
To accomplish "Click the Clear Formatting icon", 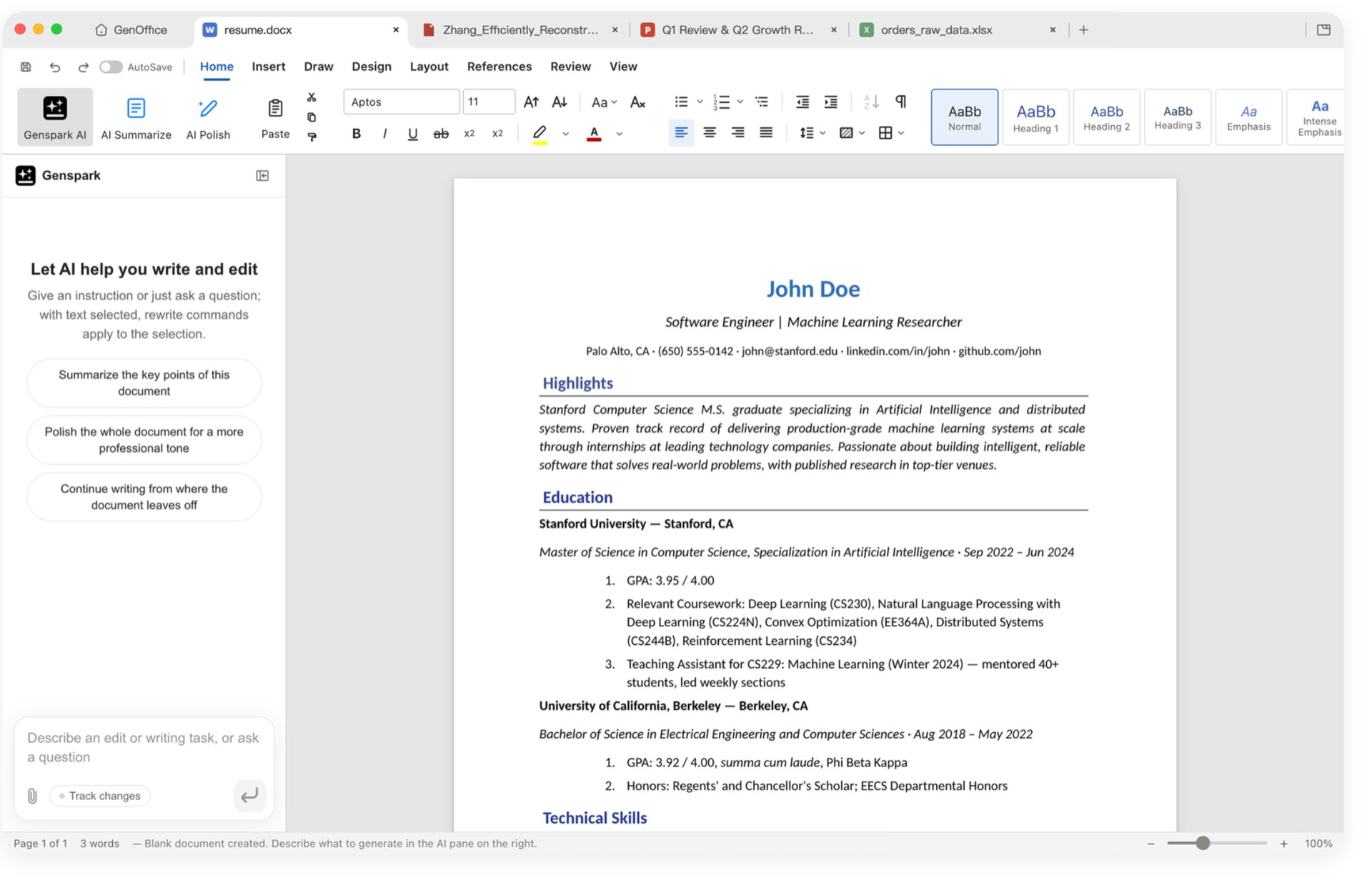I will [x=637, y=102].
